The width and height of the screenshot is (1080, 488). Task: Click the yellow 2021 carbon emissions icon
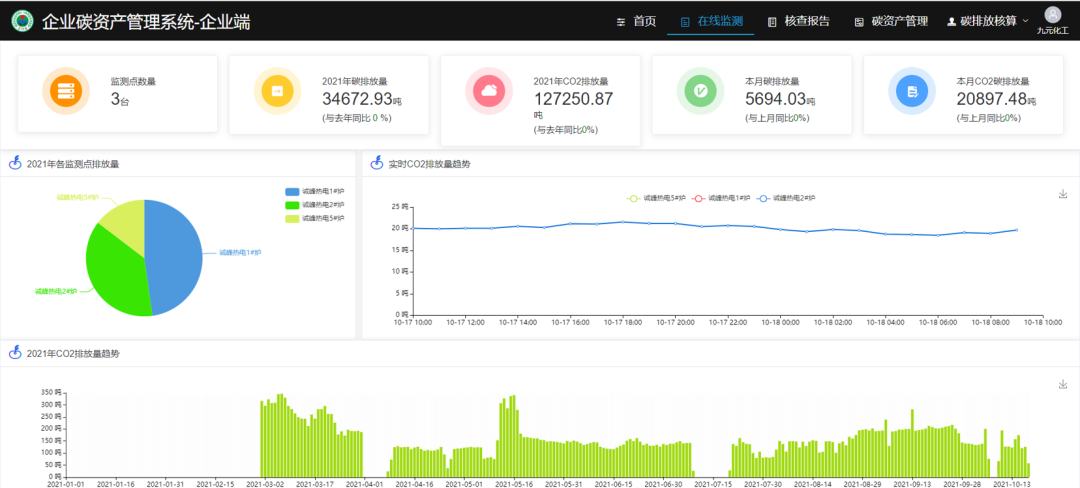(277, 92)
